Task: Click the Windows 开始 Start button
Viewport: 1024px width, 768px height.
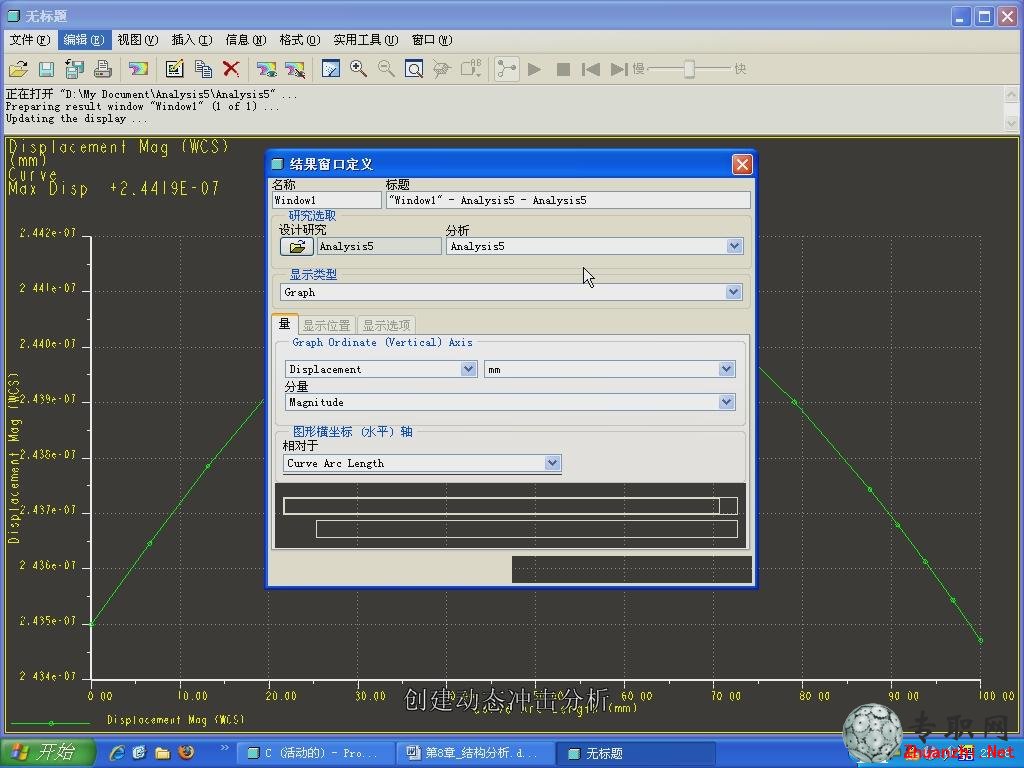Action: point(48,753)
